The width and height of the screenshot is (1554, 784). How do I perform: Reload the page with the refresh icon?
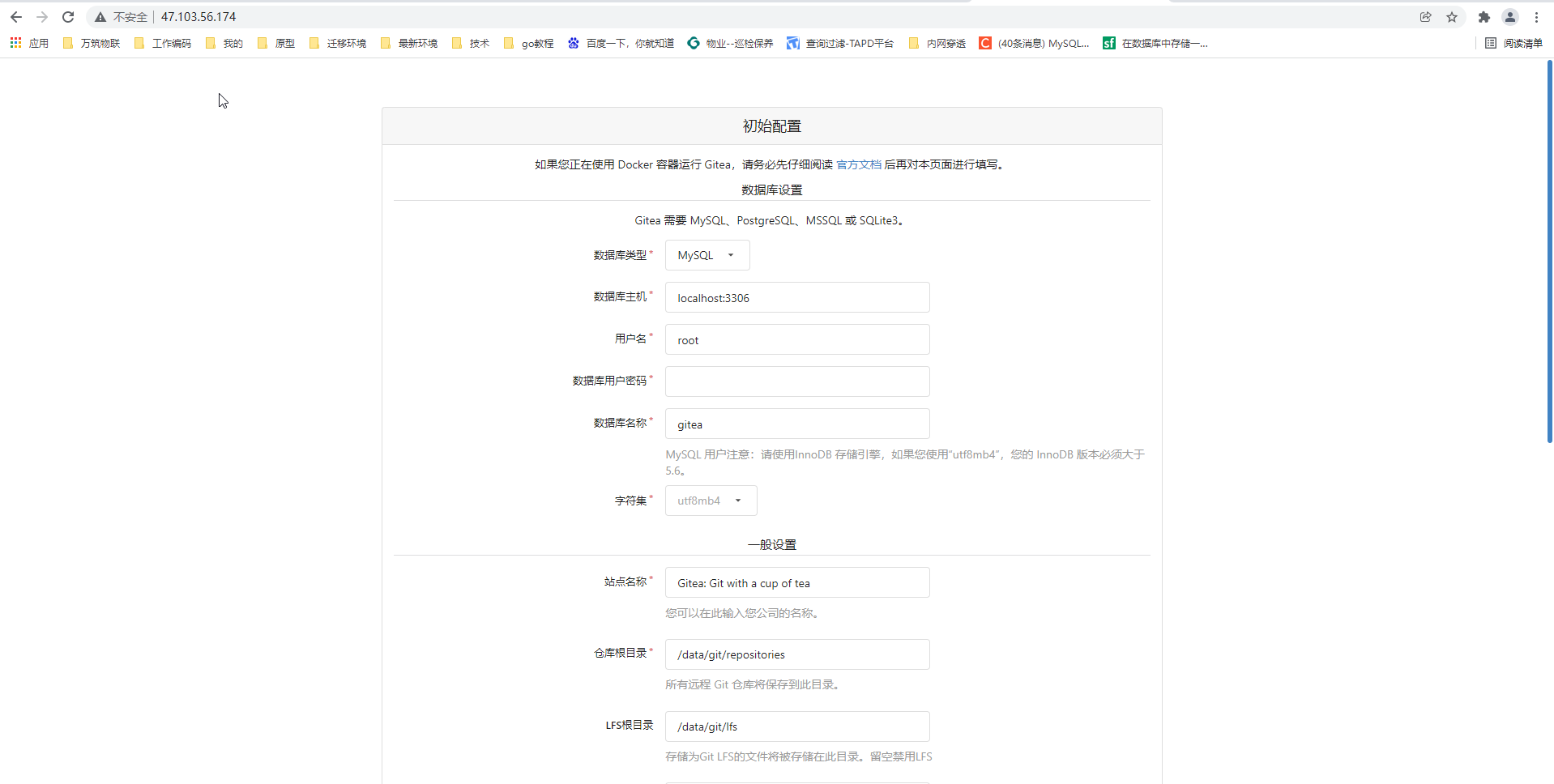click(68, 17)
